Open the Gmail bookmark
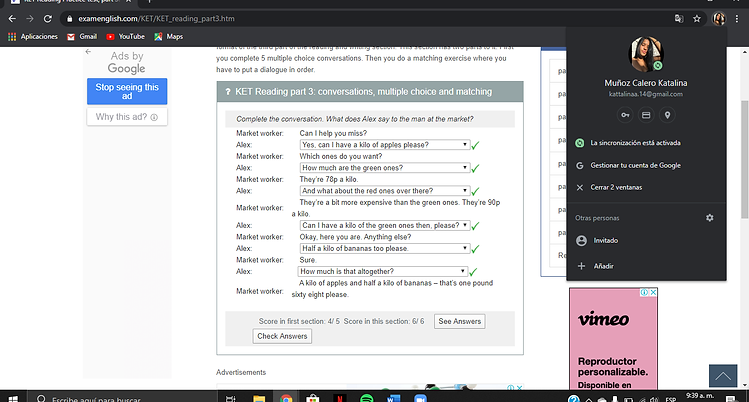 [82, 36]
